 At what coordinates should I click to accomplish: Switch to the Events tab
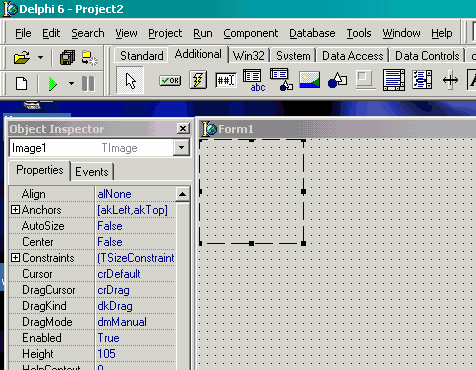pyautogui.click(x=92, y=172)
